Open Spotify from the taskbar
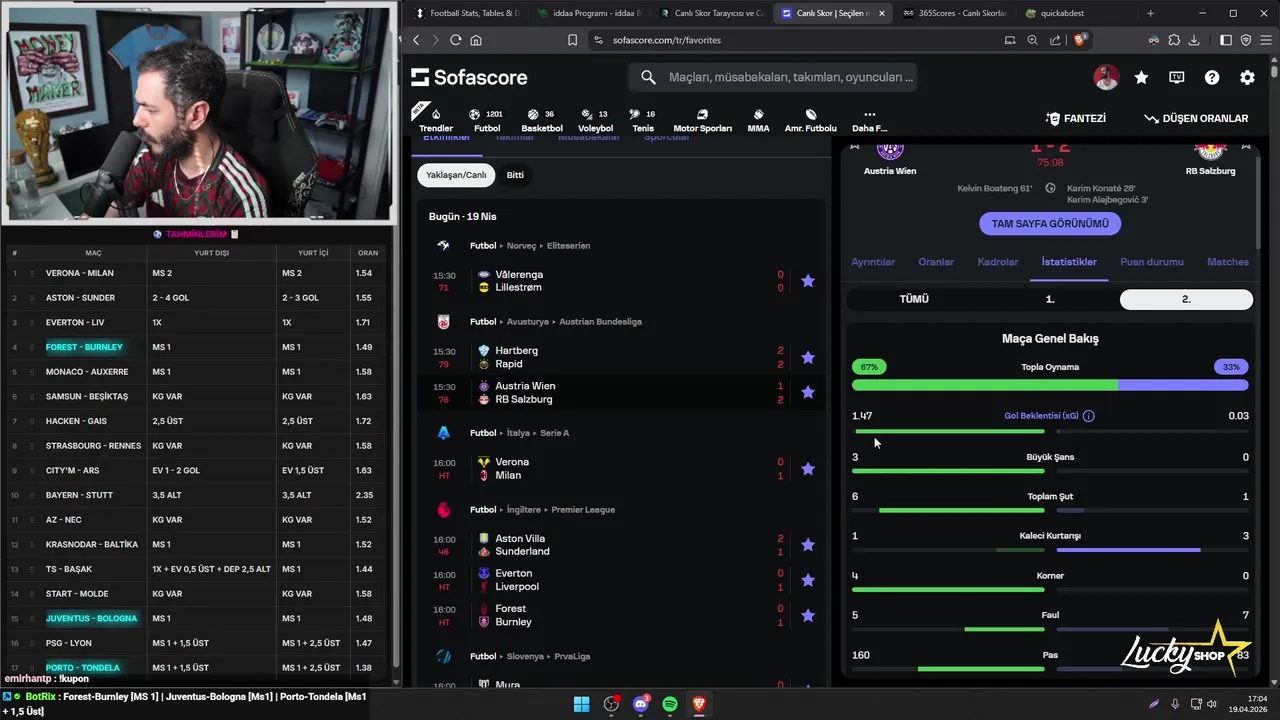Viewport: 1280px width, 720px height. tap(670, 704)
